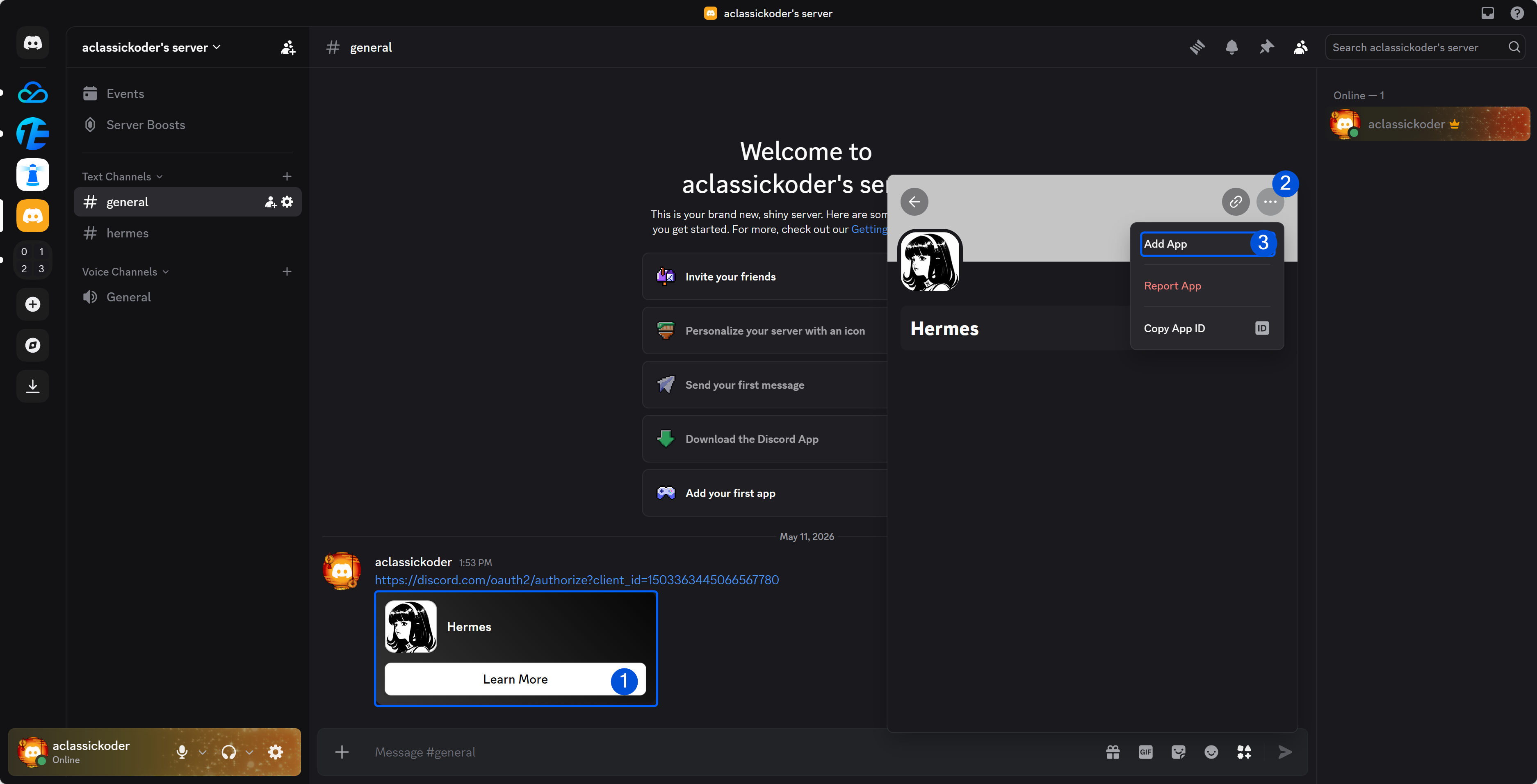Image resolution: width=1537 pixels, height=784 pixels.
Task: Select Add App menu item
Action: tap(1207, 244)
